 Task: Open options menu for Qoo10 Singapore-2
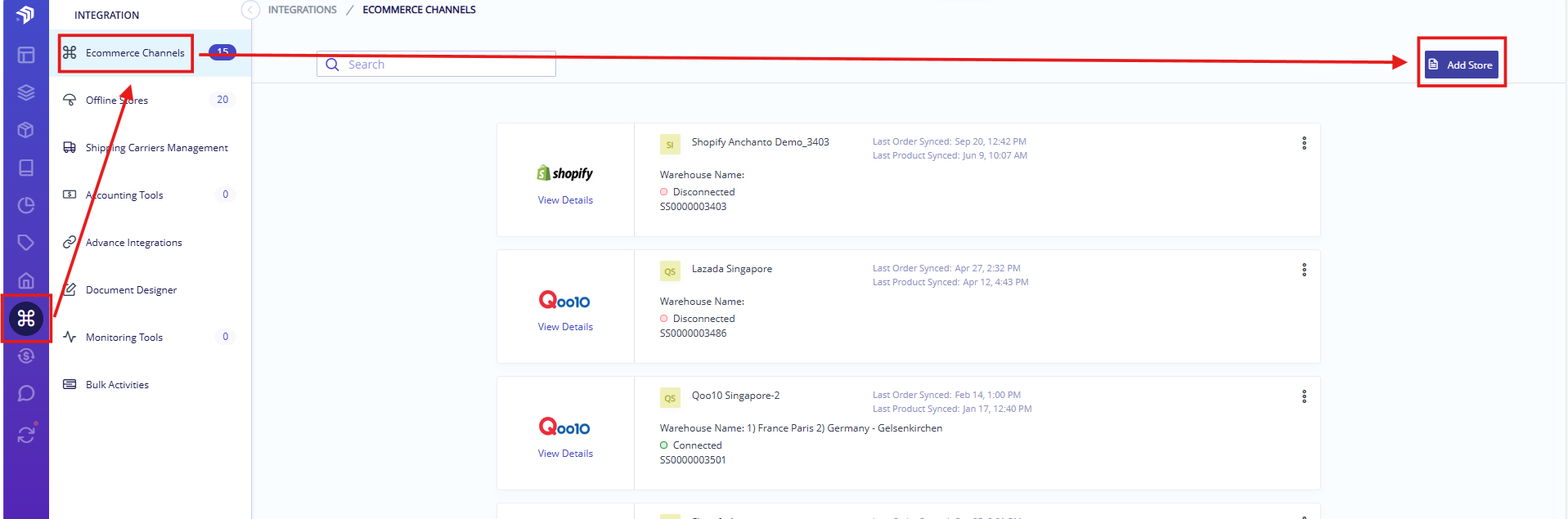pos(1304,396)
